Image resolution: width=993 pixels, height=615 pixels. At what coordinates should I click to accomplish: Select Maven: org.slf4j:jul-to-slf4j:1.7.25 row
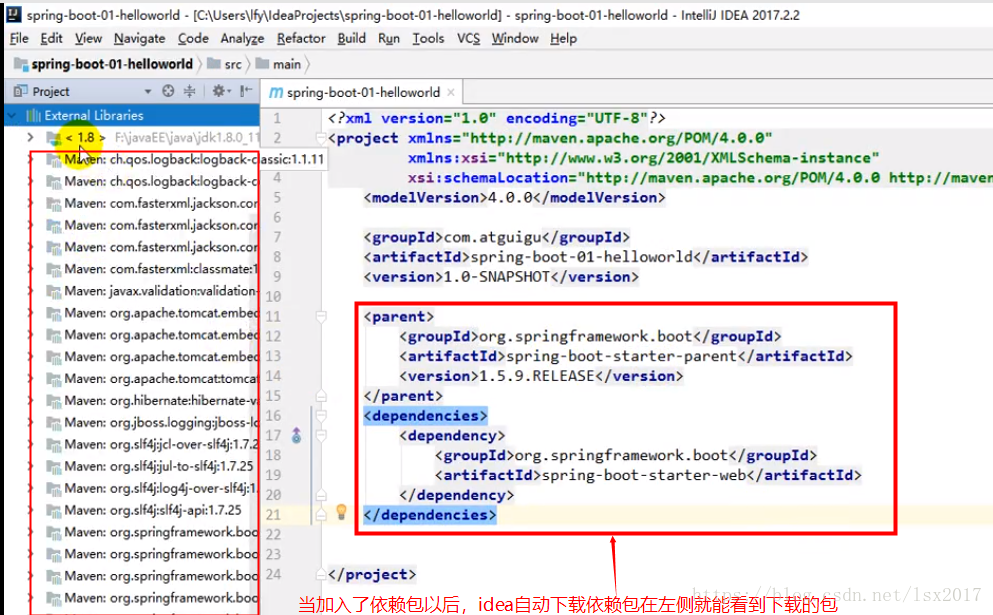[x=132, y=466]
